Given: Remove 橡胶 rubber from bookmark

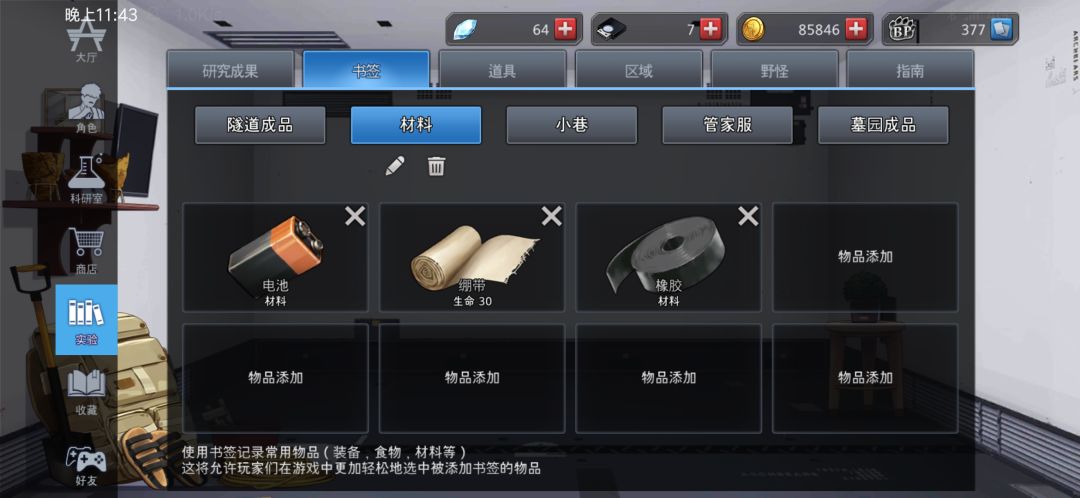Looking at the screenshot, I should 749,217.
